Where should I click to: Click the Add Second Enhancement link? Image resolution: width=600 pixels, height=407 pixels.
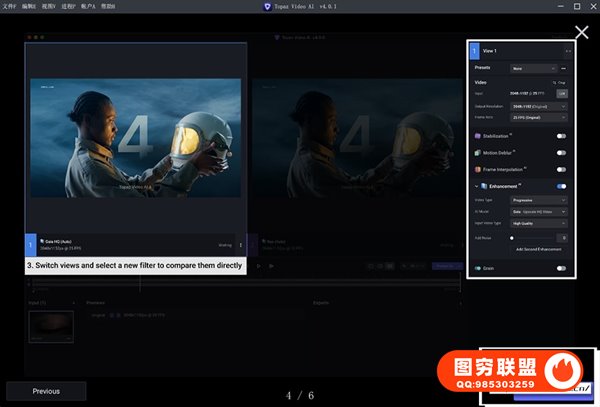[x=537, y=248]
